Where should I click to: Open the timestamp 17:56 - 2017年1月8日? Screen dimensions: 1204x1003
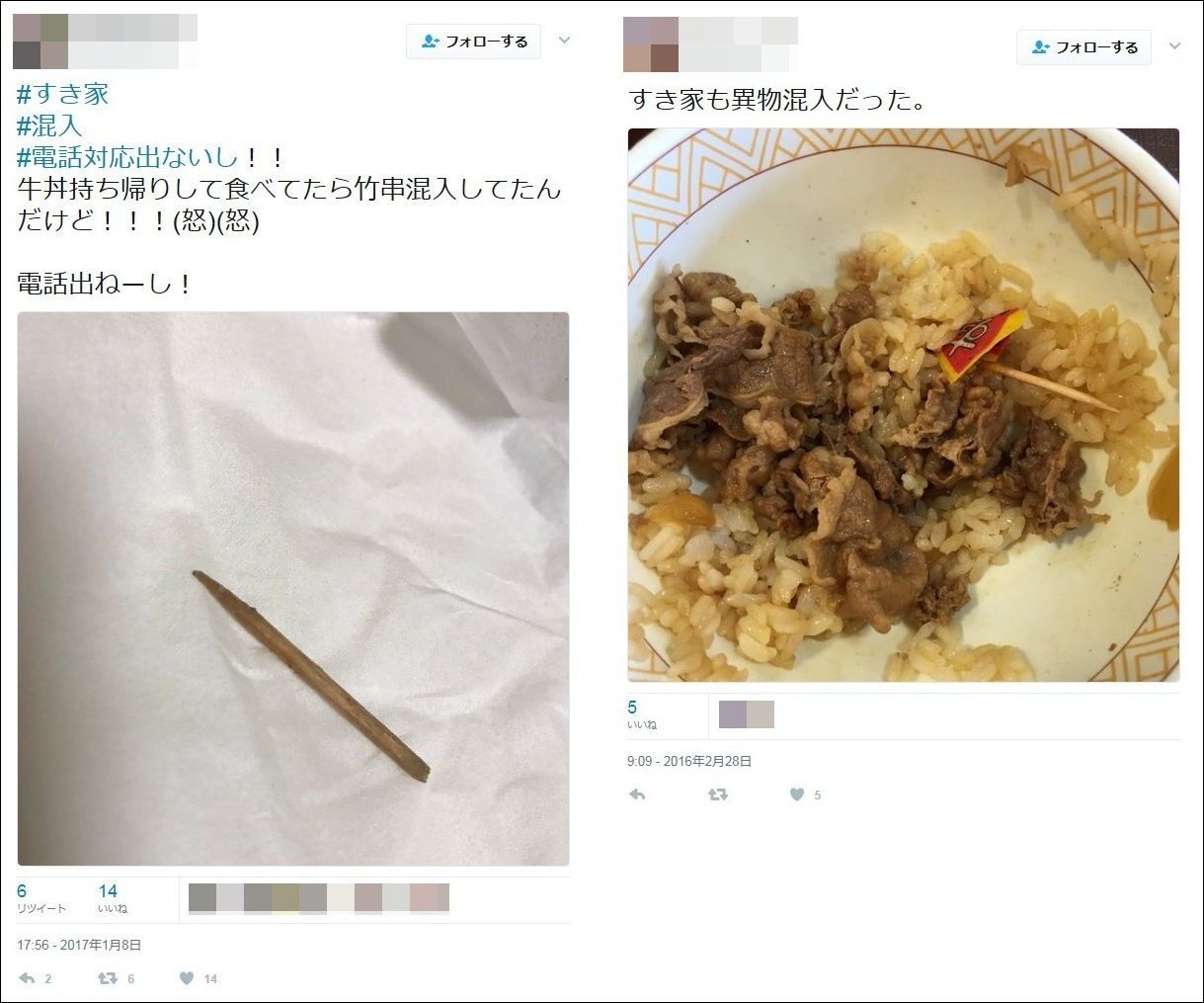tap(79, 945)
